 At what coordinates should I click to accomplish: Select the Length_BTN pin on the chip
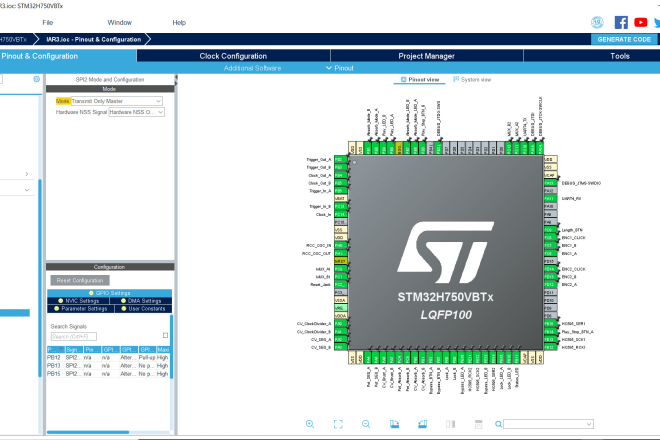[550, 230]
